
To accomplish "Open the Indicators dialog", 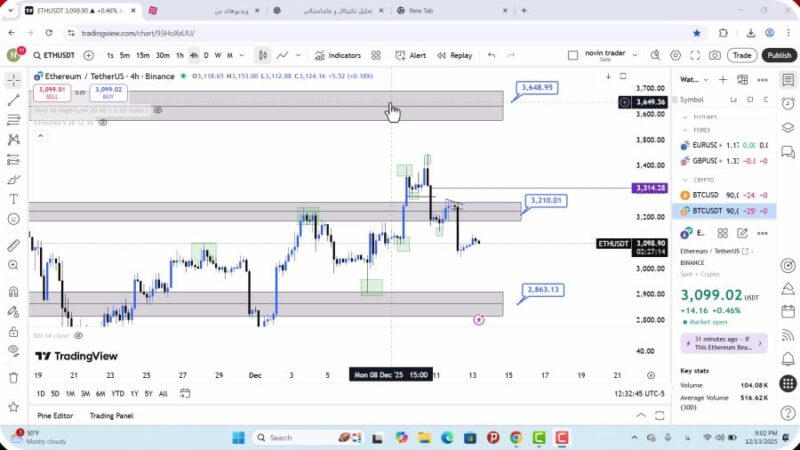I will 337,55.
